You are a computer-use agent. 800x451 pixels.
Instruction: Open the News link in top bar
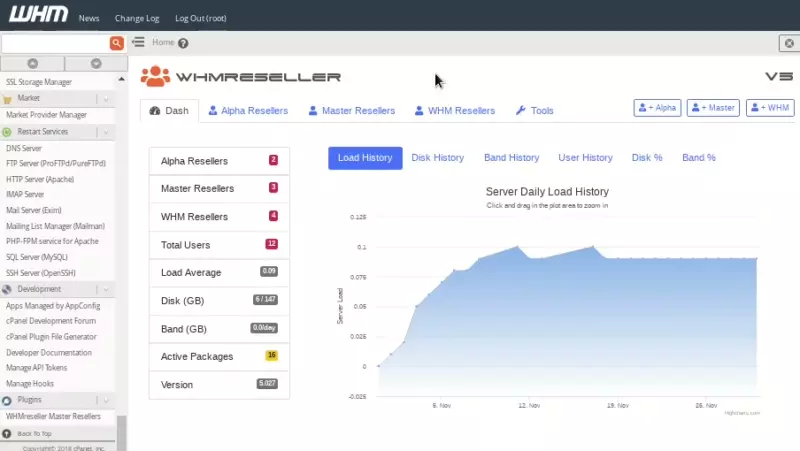pos(89,18)
